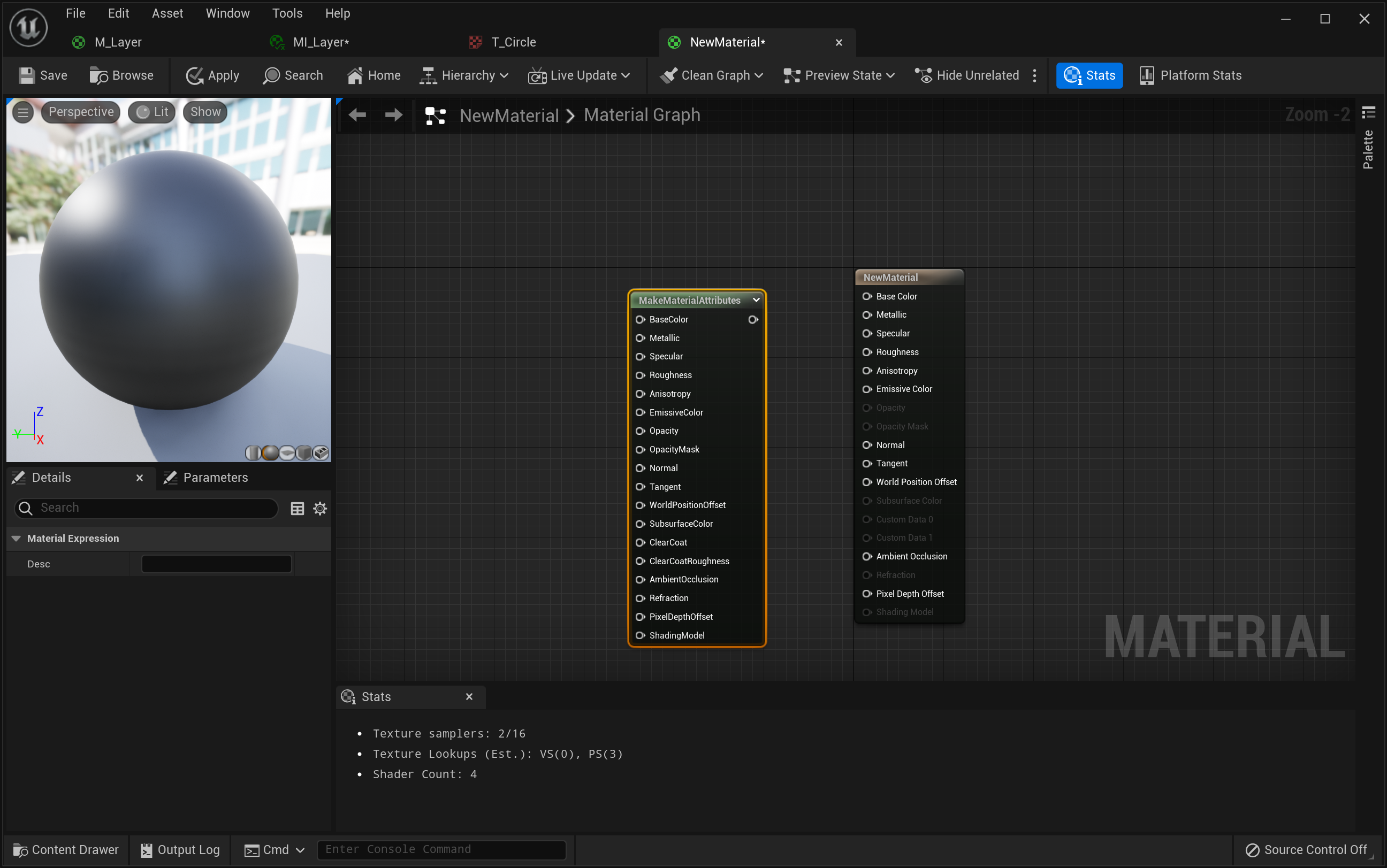Image resolution: width=1387 pixels, height=868 pixels.
Task: Click the Desc text field
Action: (217, 564)
